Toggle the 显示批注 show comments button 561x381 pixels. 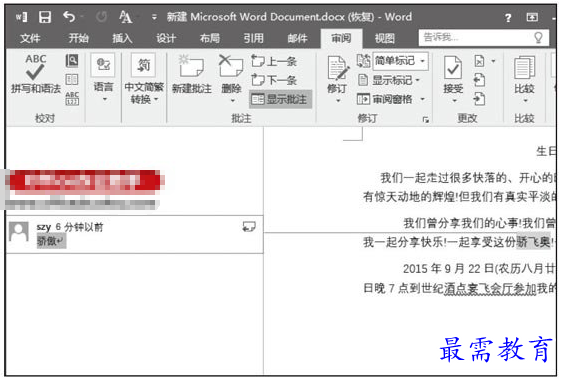tap(280, 99)
